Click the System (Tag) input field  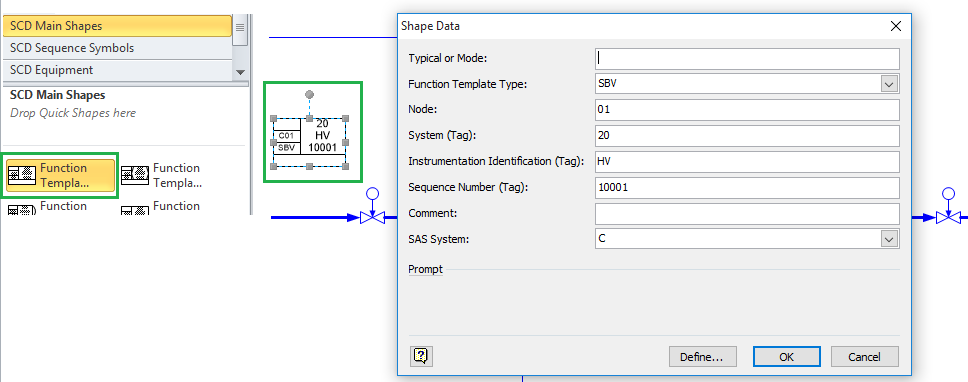pyautogui.click(x=747, y=136)
